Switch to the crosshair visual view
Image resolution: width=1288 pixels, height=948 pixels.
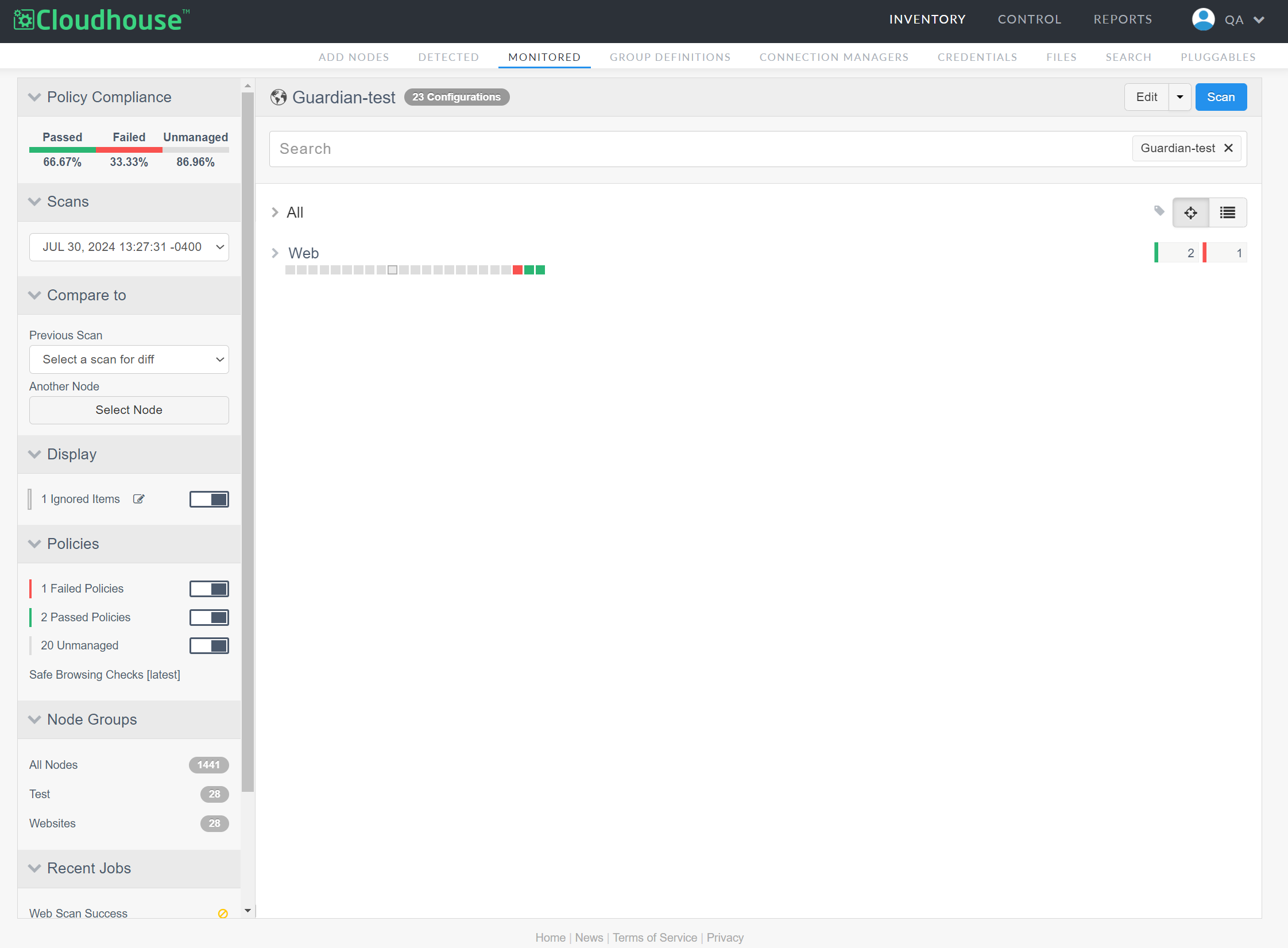(x=1190, y=212)
